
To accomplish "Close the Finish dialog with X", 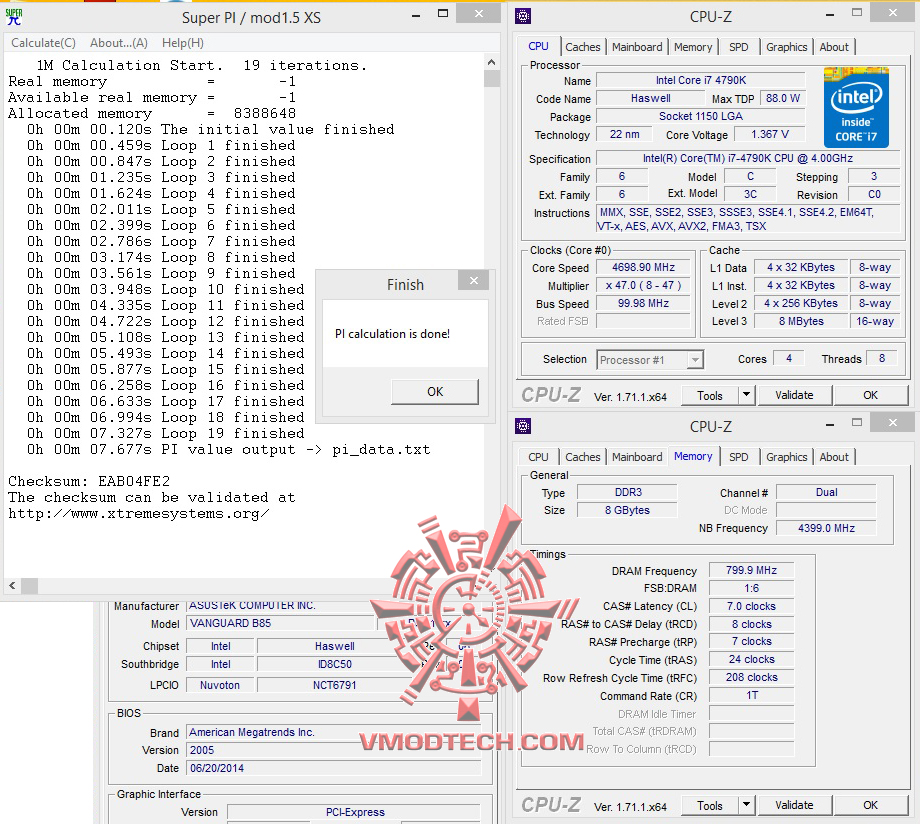I will click(x=474, y=281).
